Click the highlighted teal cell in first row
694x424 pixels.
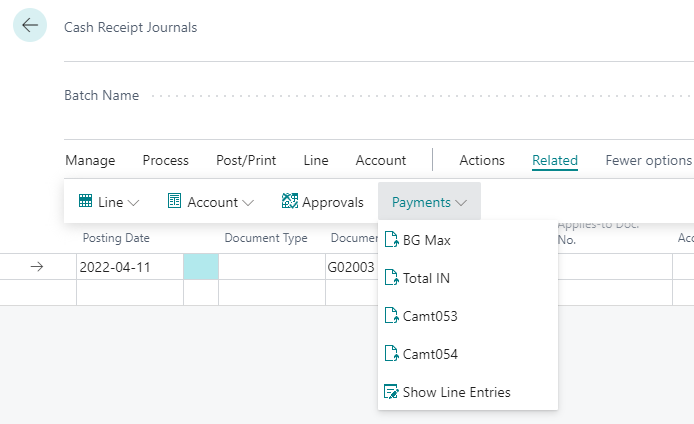201,266
